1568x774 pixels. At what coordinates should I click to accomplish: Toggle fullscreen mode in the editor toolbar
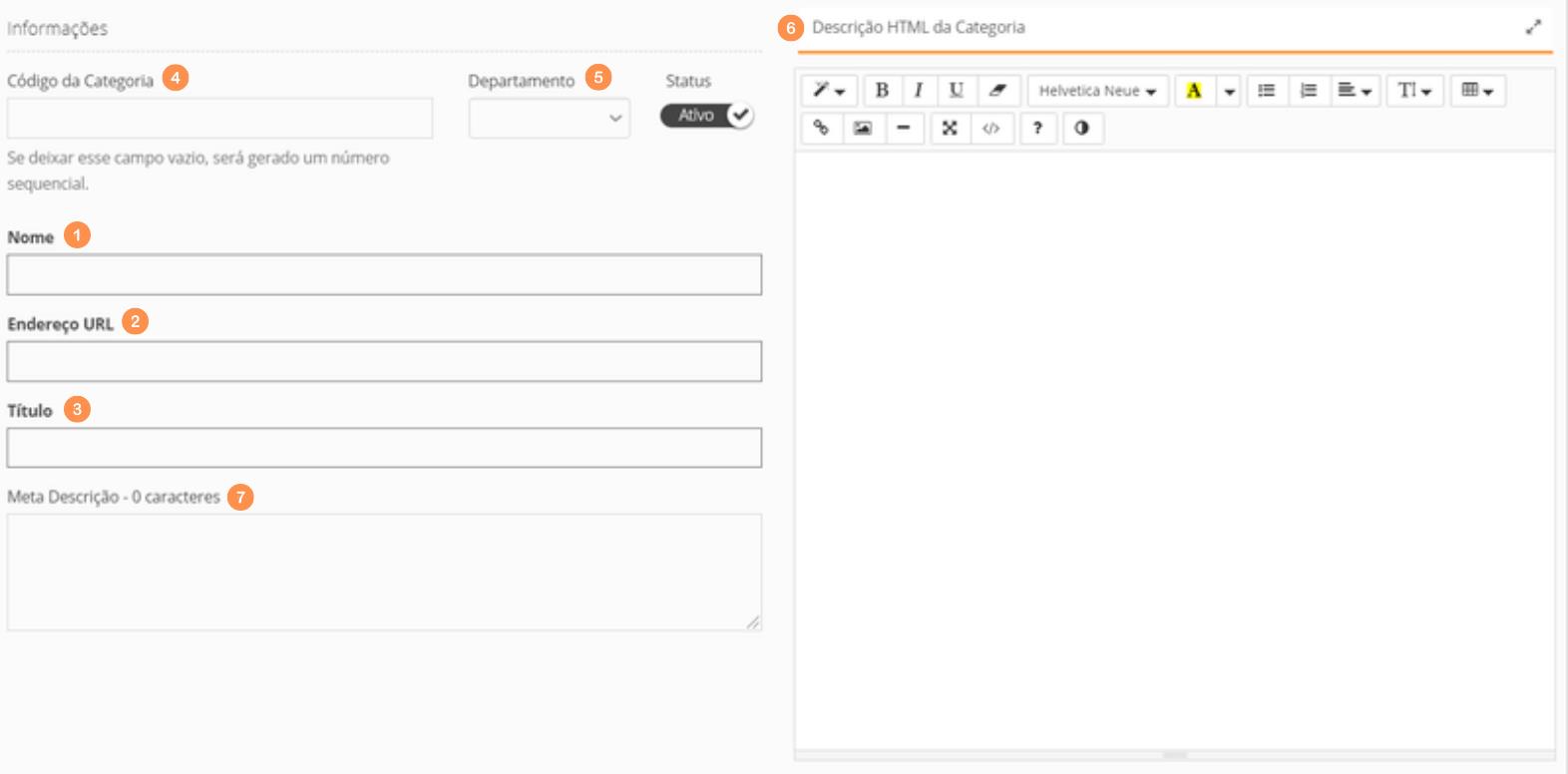point(950,128)
